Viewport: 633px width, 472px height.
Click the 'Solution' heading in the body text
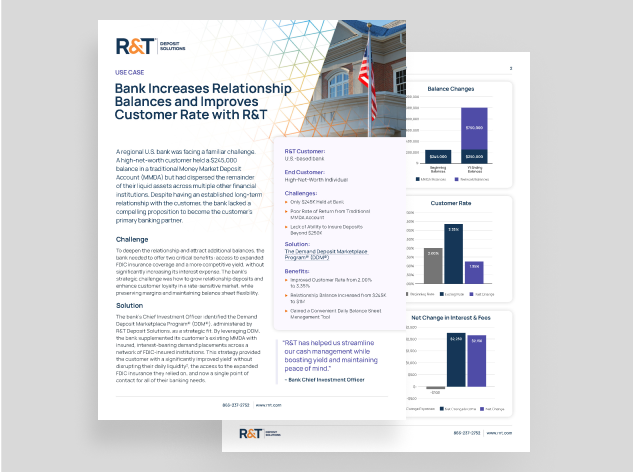point(130,306)
